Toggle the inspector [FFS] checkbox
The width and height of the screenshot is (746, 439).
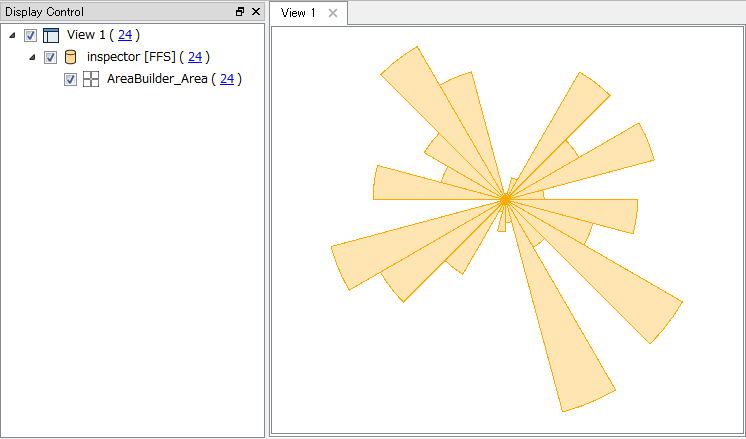(50, 57)
